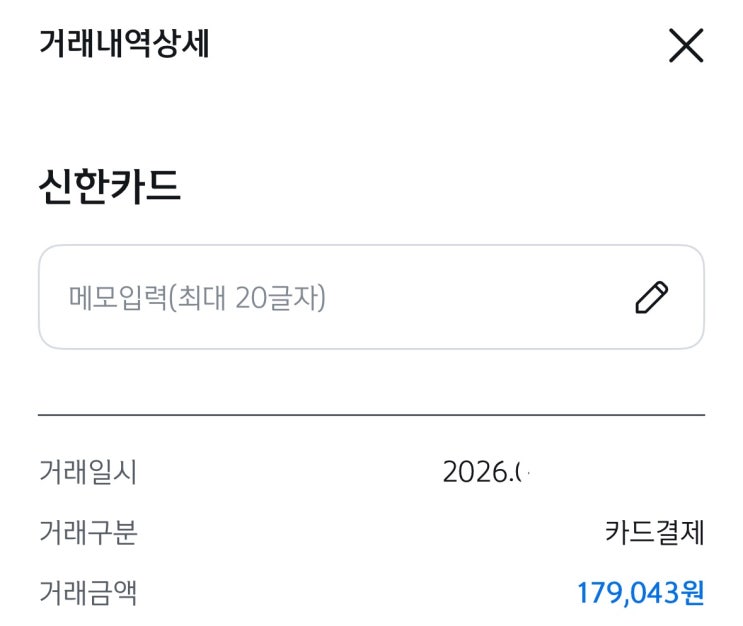Screen dimensions: 743x626
Task: Click the 메모입력(최대 20글자) placeholder text
Action: point(198,298)
